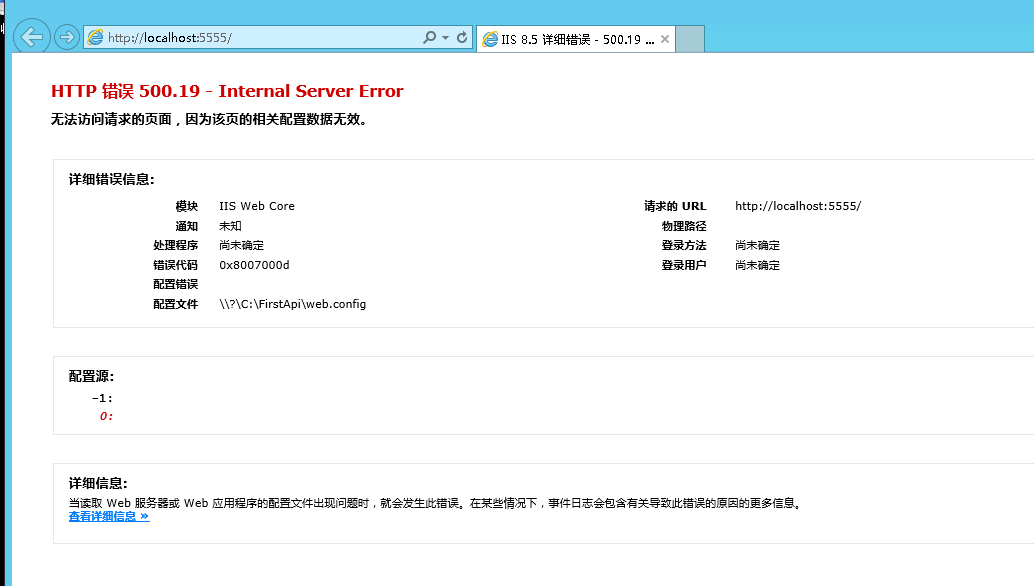Click the 处理程序 field label
Screen dimensions: 1034x586
pos(175,245)
